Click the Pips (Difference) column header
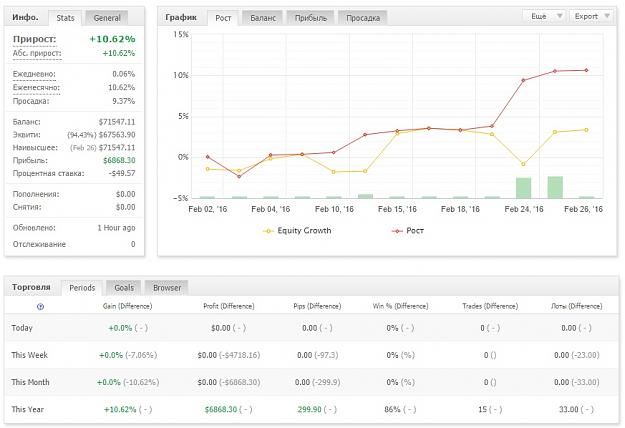The image size is (625, 428). (x=317, y=306)
